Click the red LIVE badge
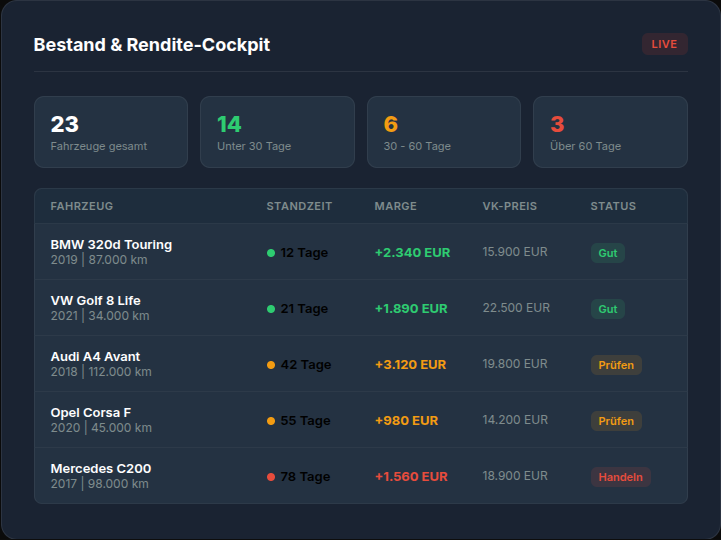This screenshot has width=721, height=540. click(x=664, y=44)
